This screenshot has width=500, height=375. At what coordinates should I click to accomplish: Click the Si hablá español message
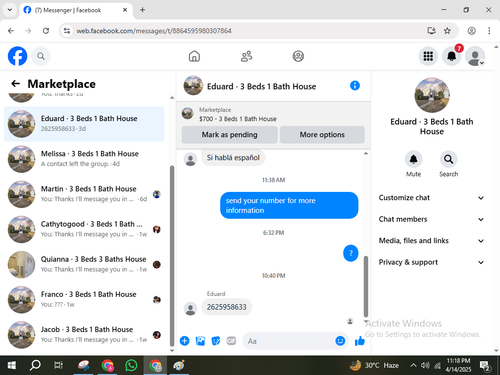pyautogui.click(x=233, y=158)
